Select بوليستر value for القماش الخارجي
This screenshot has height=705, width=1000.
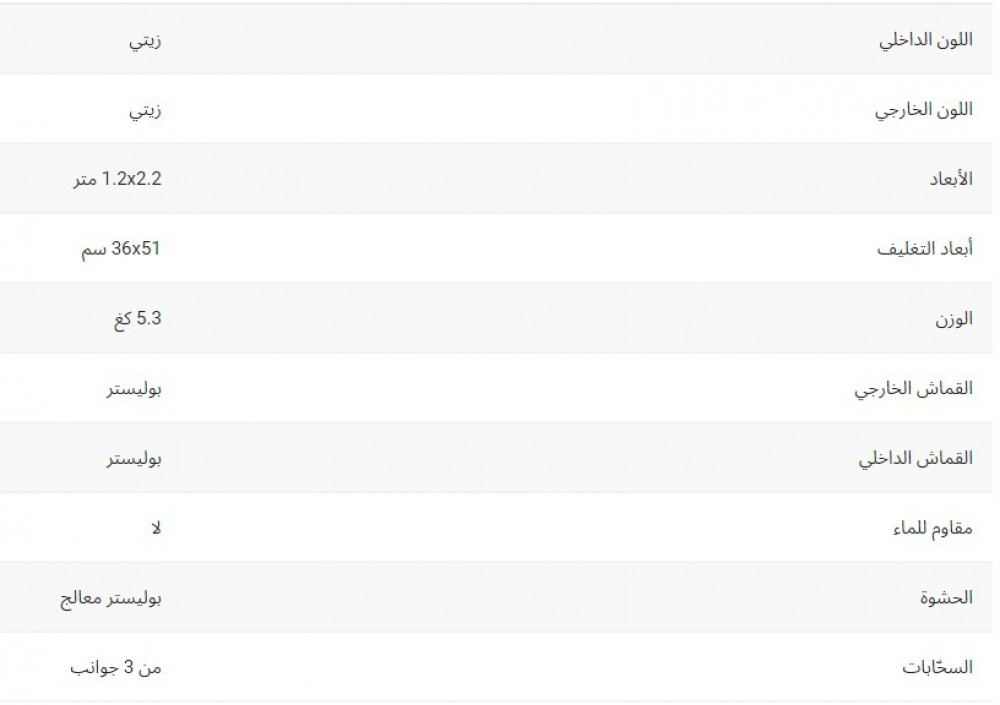tap(134, 390)
